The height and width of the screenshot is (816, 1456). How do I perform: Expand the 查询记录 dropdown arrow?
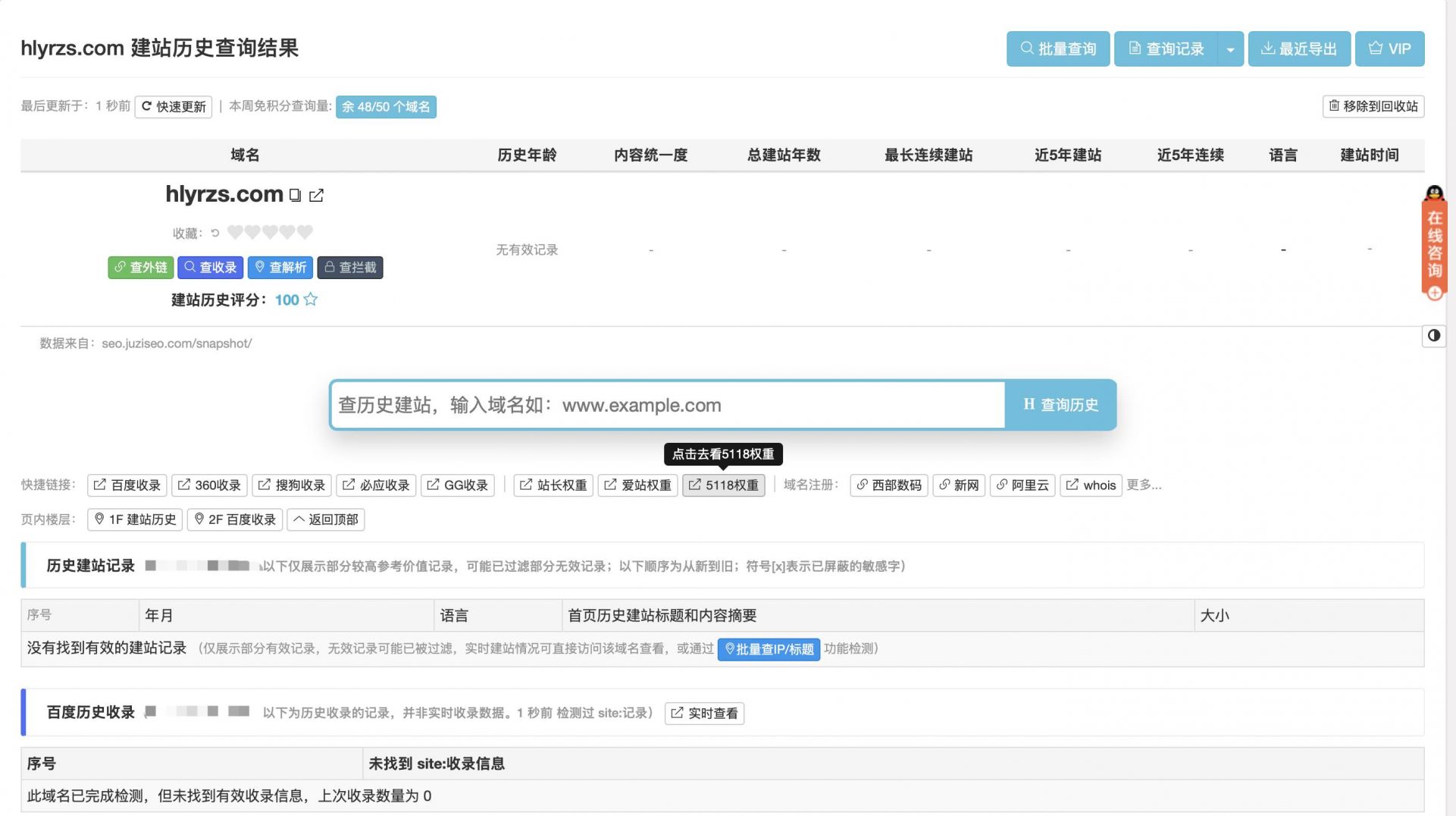1230,49
